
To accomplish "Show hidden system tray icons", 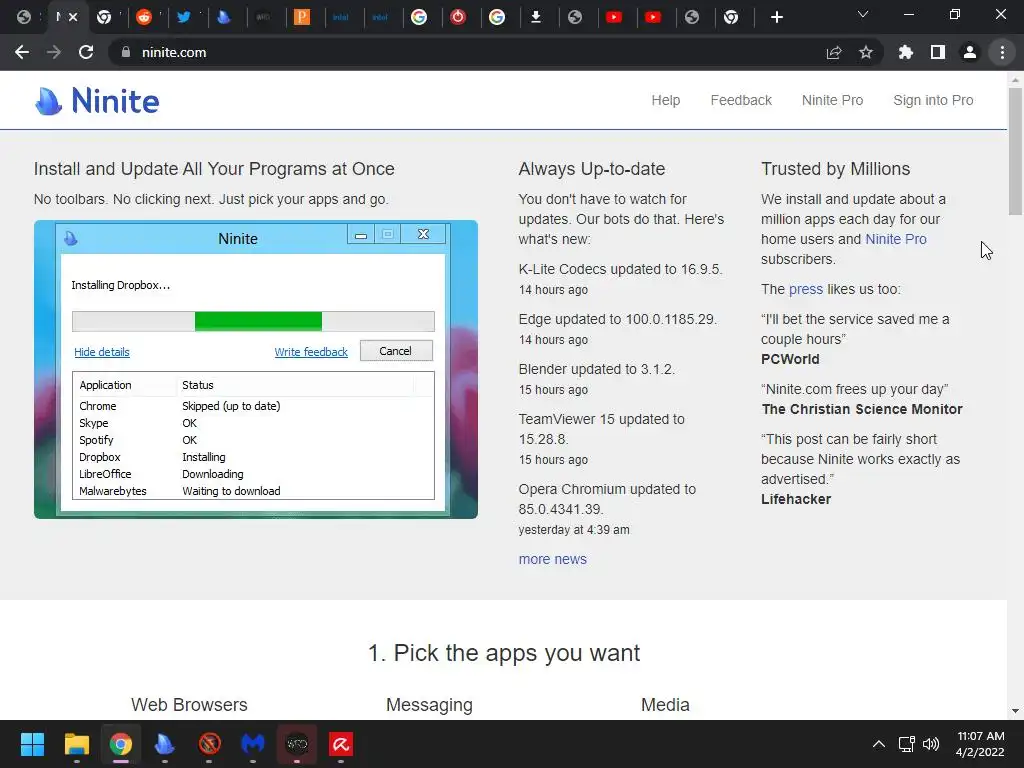I will (879, 744).
